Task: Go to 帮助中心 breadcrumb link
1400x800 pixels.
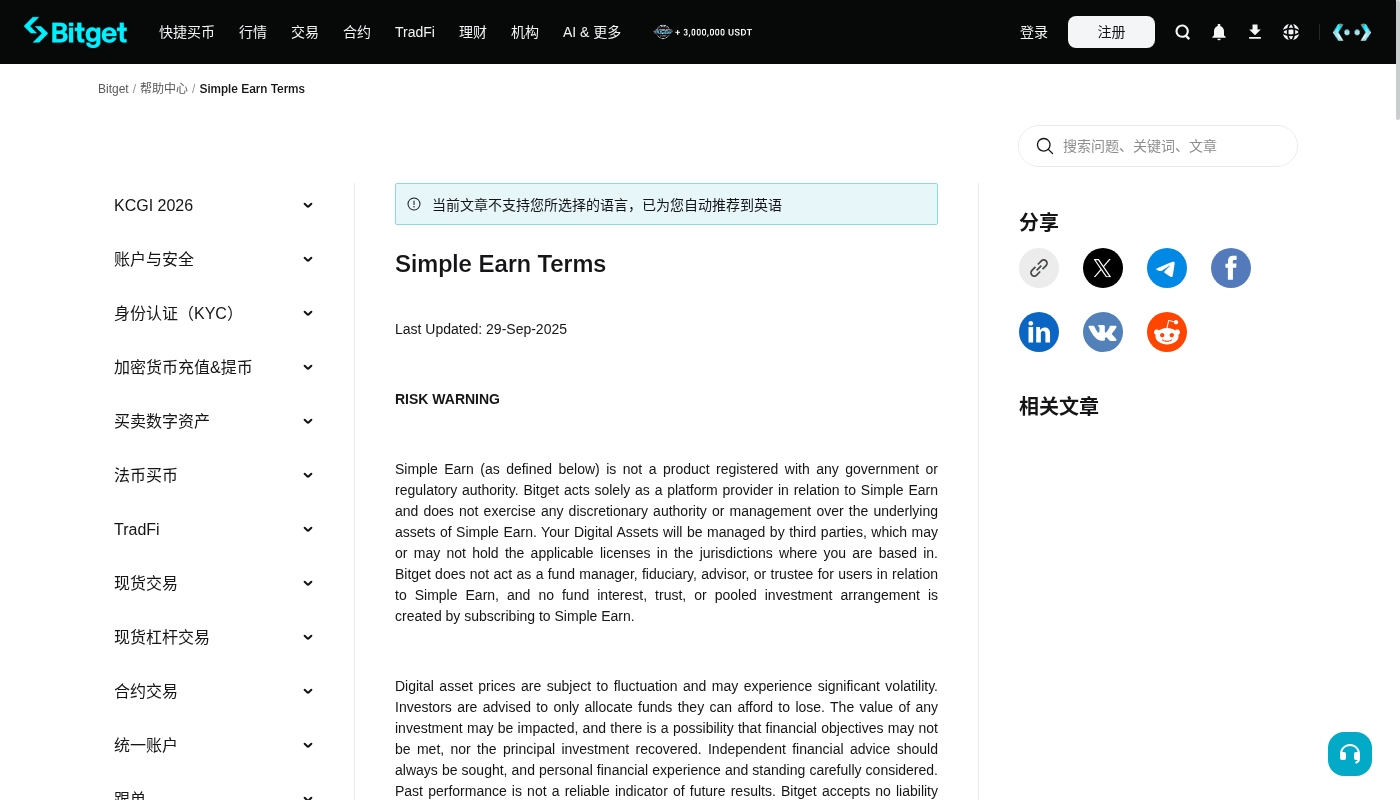Action: (164, 89)
